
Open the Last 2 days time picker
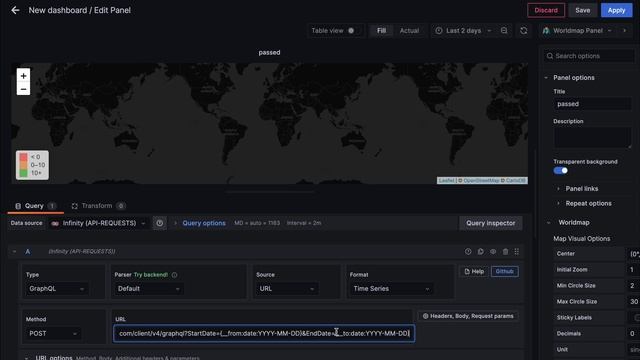click(463, 31)
